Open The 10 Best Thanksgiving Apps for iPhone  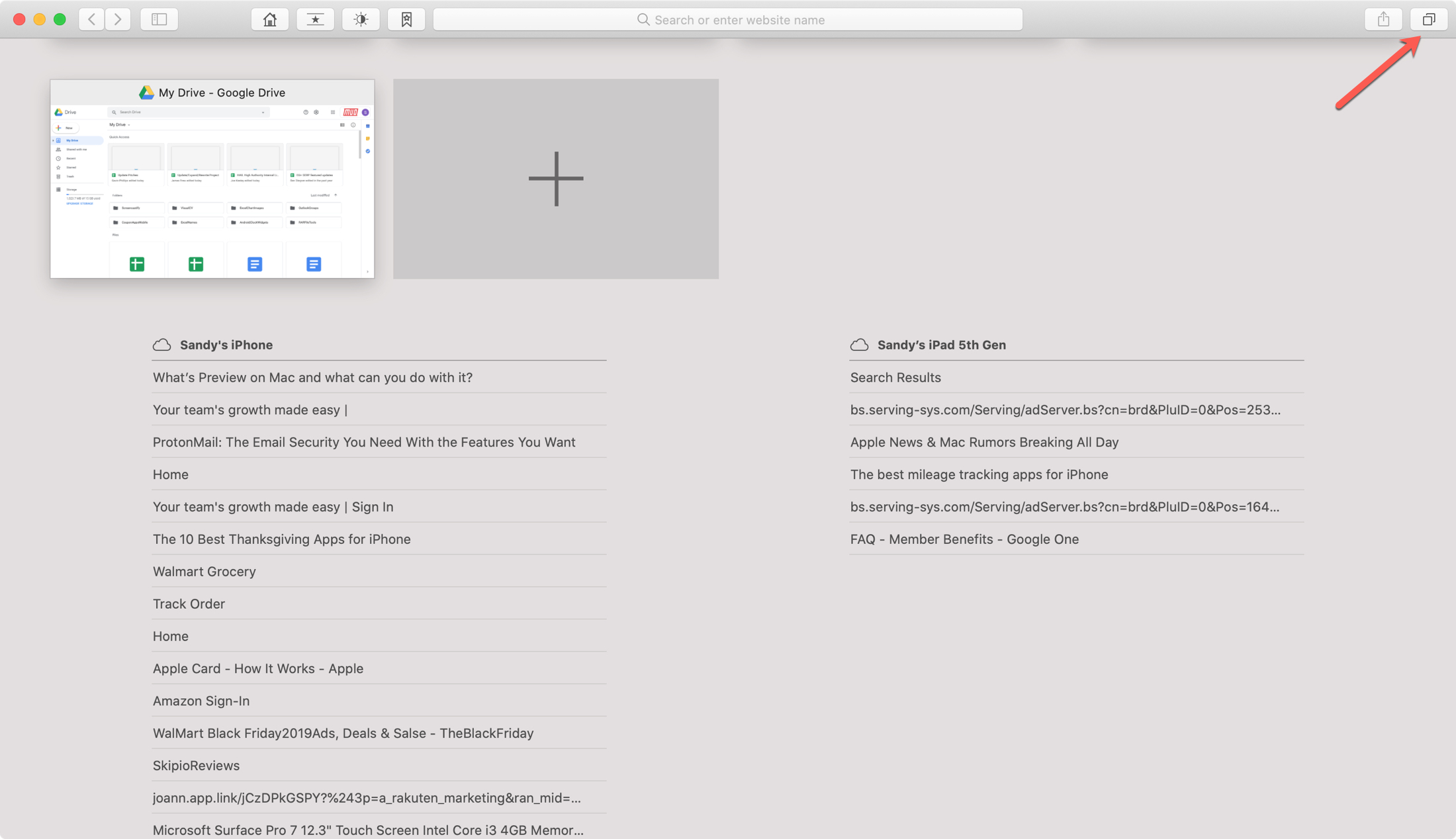379,539
